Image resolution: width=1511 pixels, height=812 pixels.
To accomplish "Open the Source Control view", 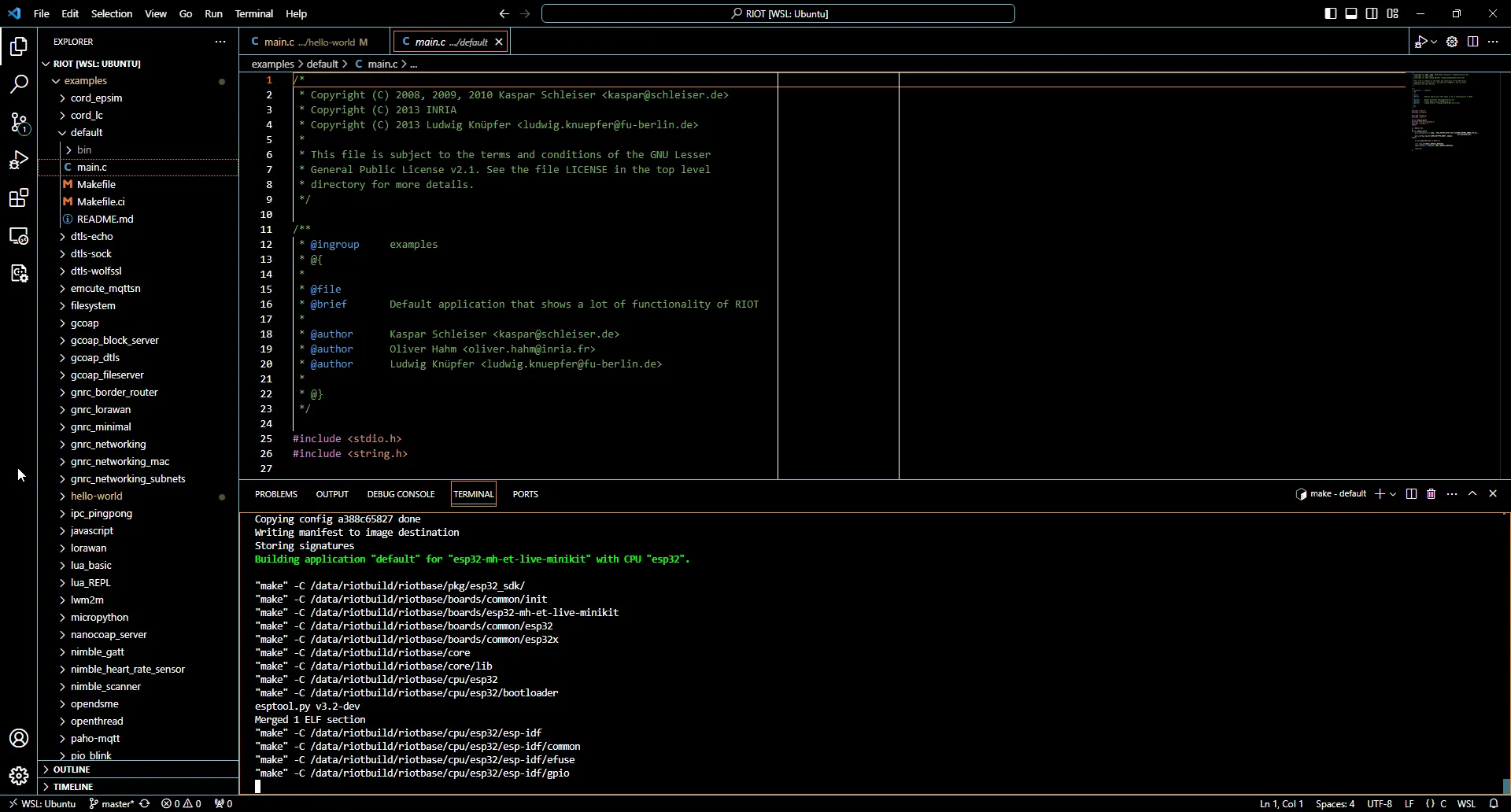I will point(18,123).
